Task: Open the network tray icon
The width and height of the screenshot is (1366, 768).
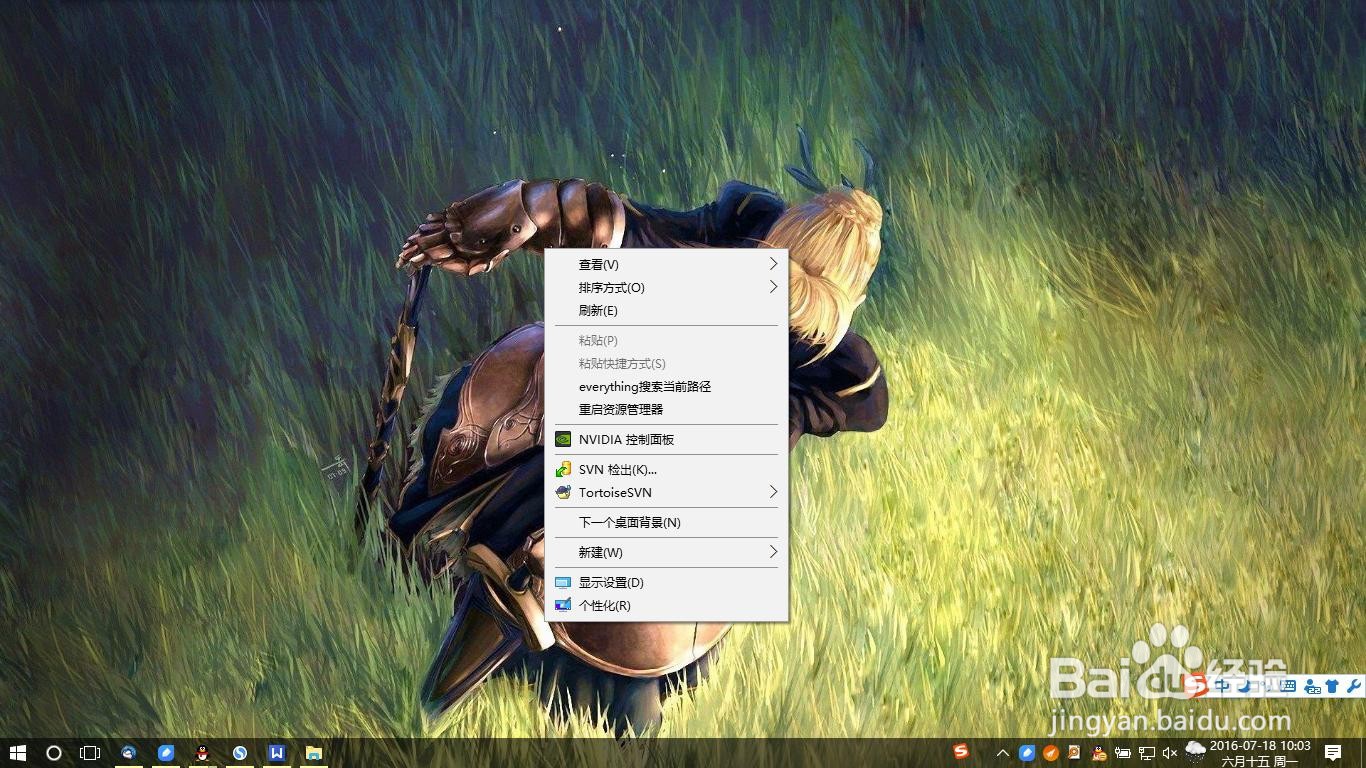Action: point(1147,753)
